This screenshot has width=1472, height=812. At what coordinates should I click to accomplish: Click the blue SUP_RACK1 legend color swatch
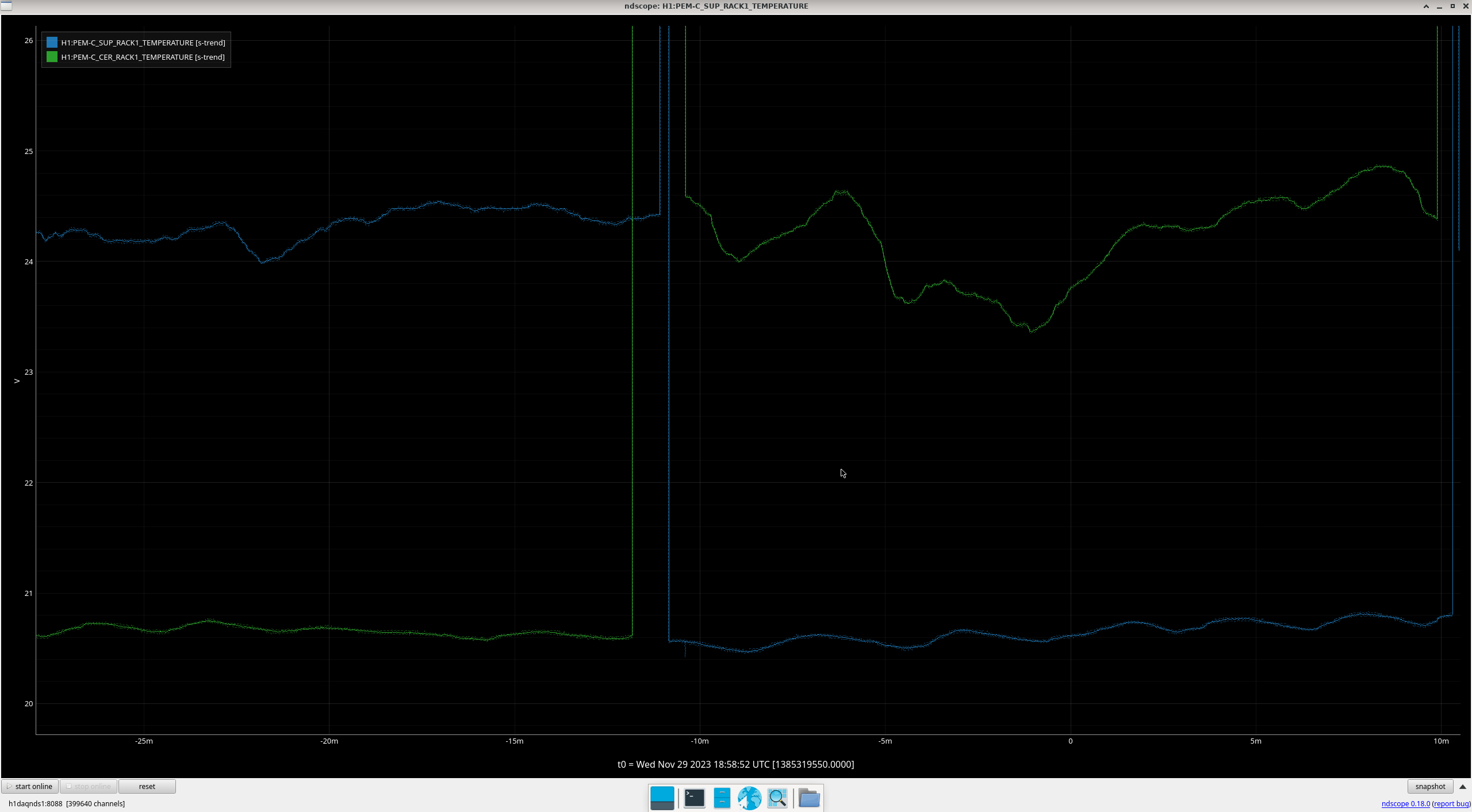click(x=52, y=43)
